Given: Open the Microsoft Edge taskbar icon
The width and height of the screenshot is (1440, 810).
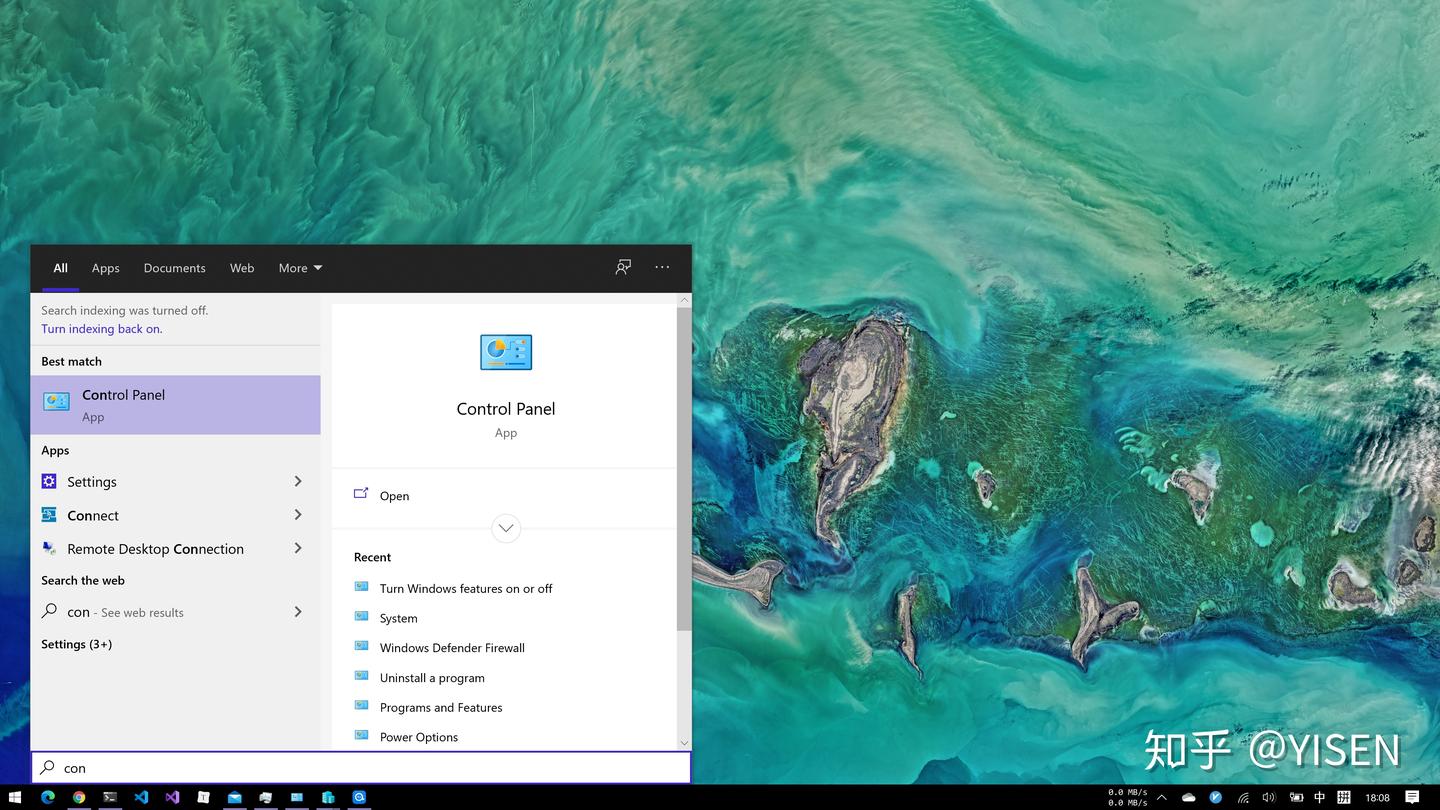Looking at the screenshot, I should (47, 797).
